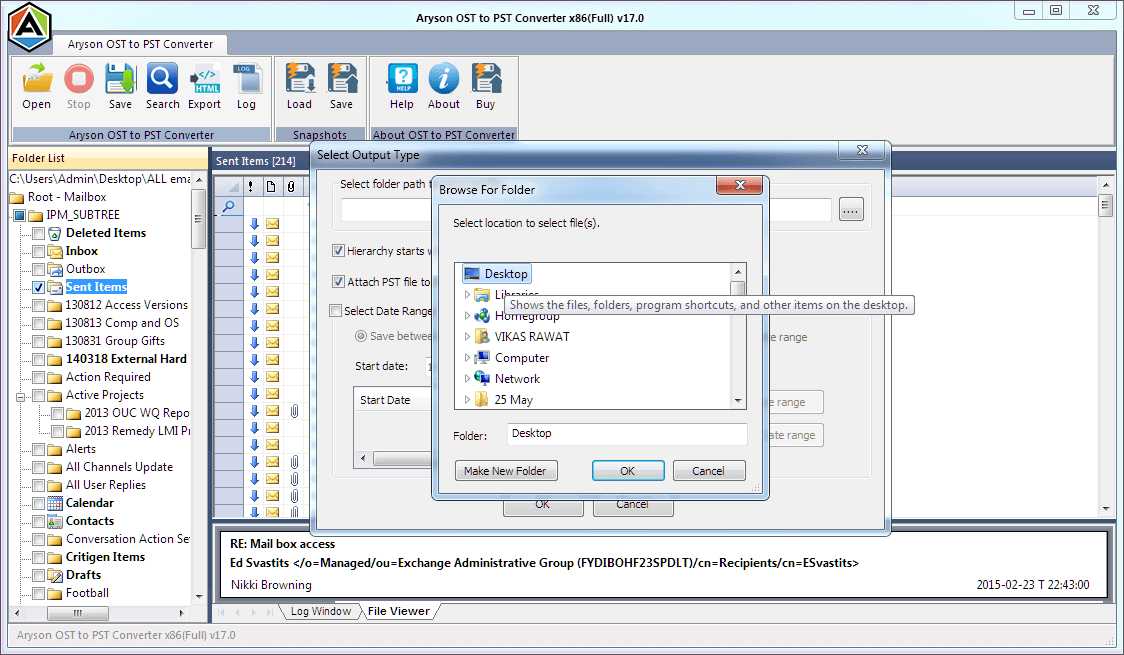Click Make New Folder button
The image size is (1124, 655).
point(505,471)
